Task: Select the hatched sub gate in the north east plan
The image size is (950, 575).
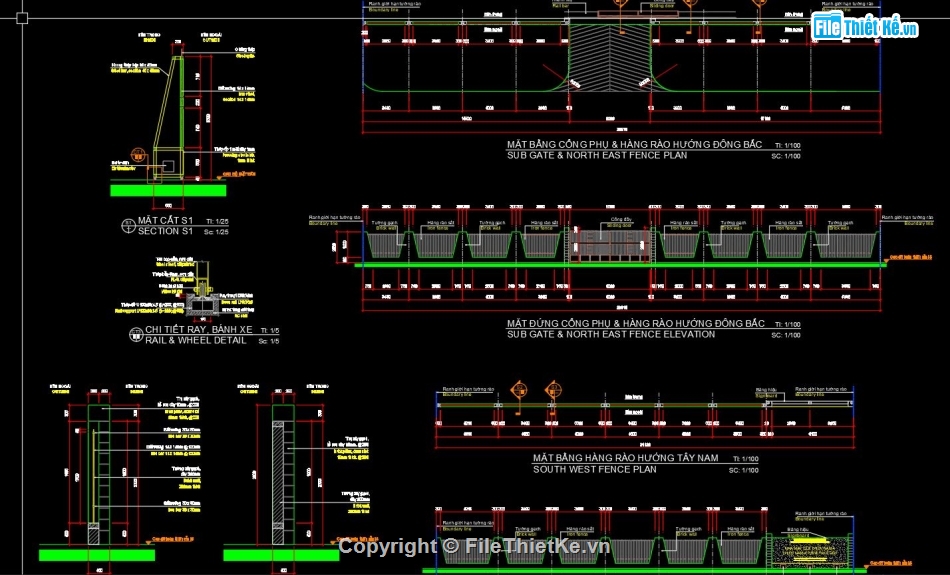Action: [x=610, y=58]
